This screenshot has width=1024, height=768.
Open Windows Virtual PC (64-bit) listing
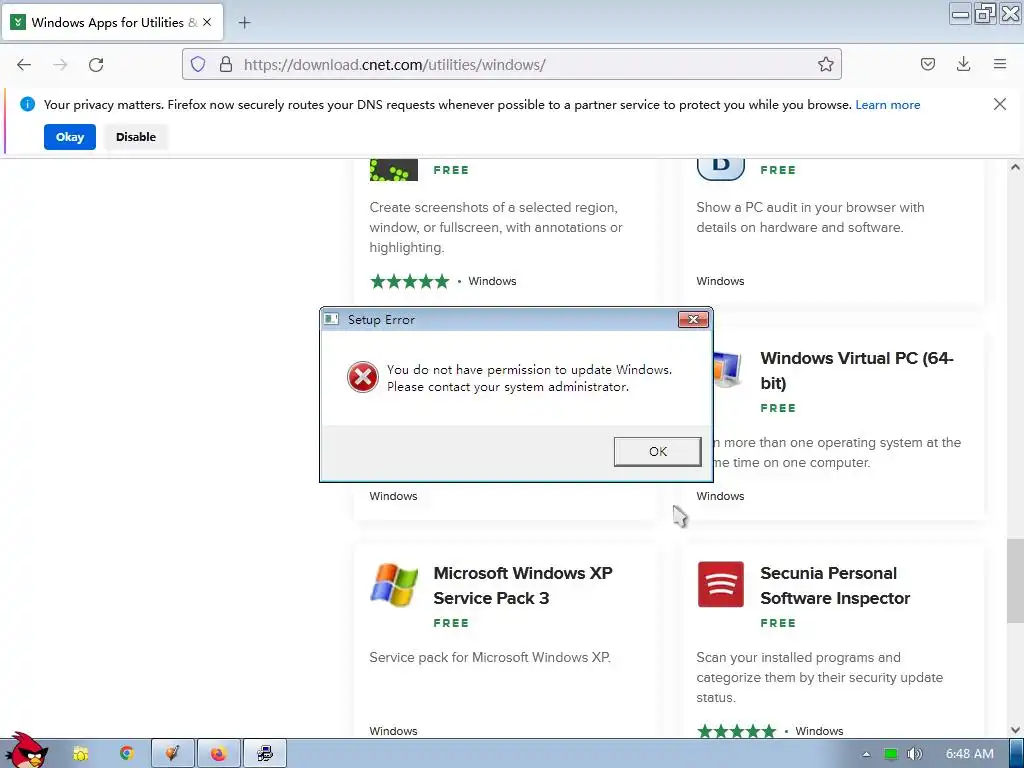(x=856, y=370)
